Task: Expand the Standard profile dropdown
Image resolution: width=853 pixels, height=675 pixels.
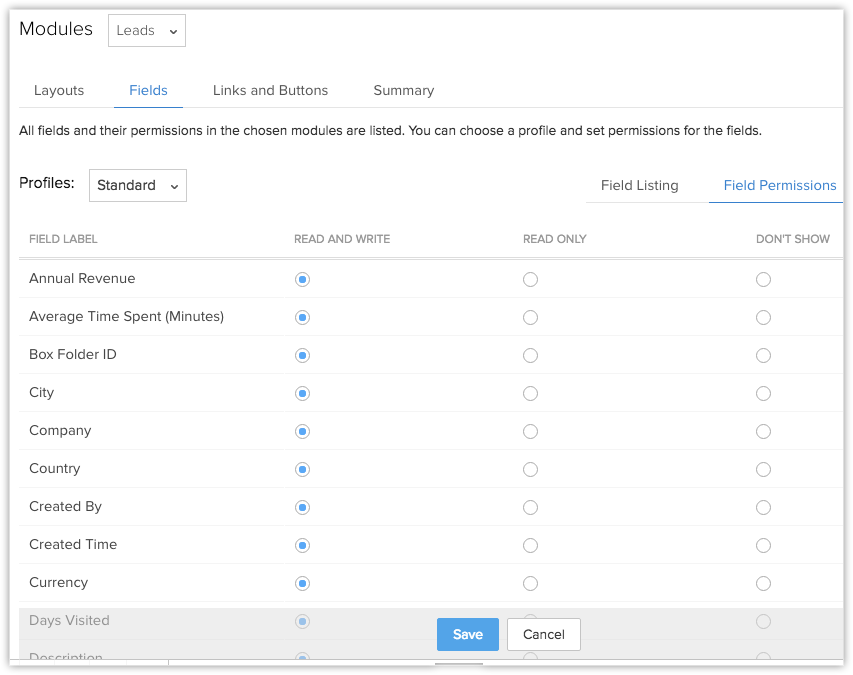Action: click(138, 185)
